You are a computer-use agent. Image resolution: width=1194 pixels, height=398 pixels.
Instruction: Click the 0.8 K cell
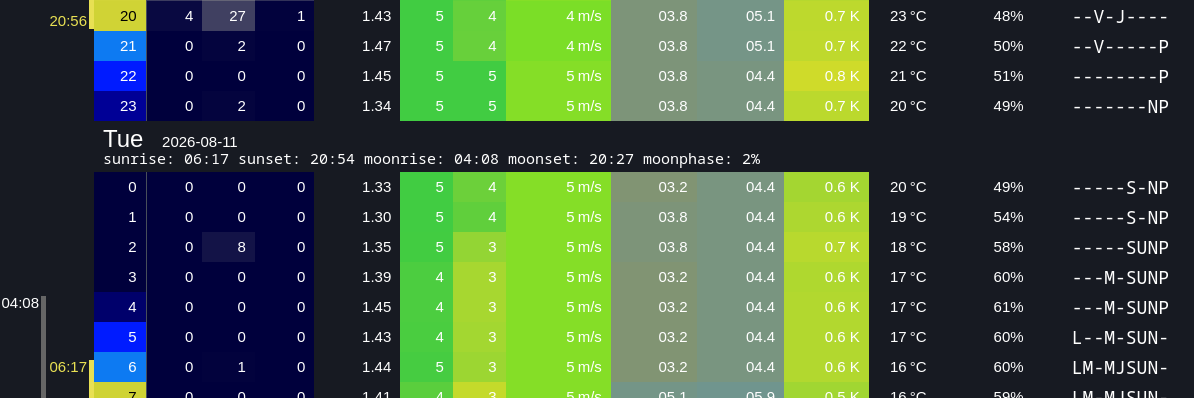(826, 76)
